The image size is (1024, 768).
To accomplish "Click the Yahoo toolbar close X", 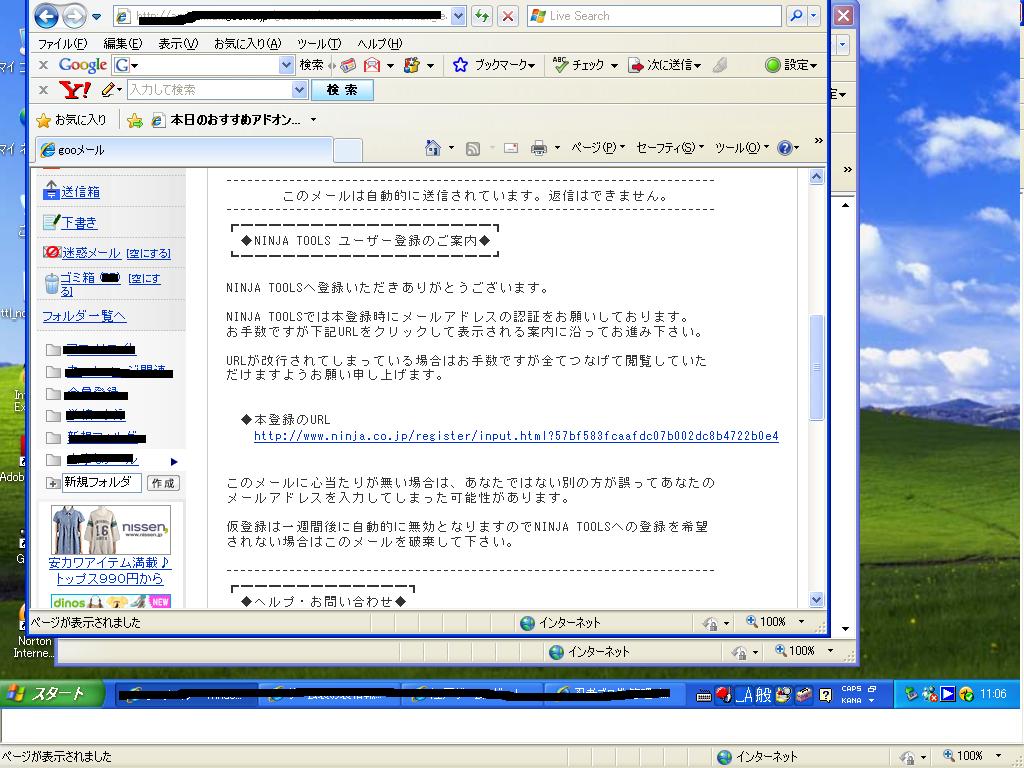I will tap(43, 89).
